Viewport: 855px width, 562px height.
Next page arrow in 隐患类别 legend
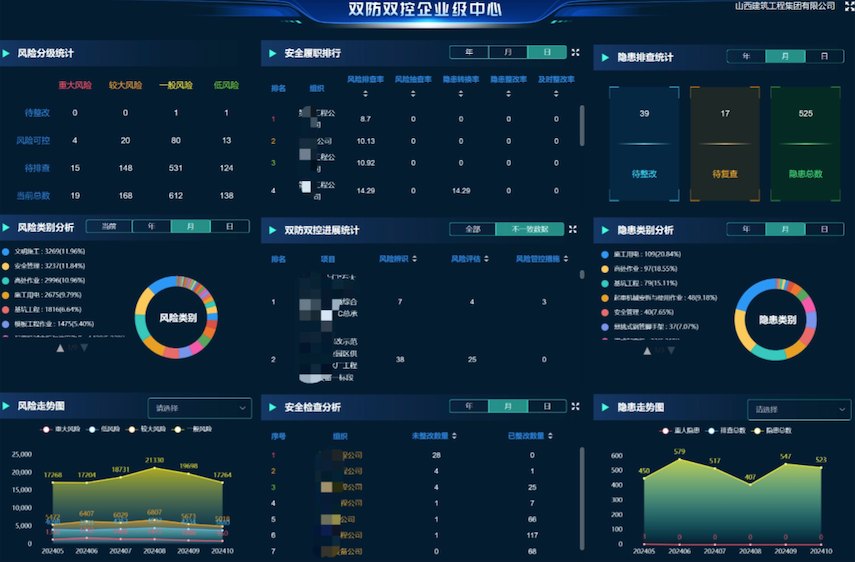point(670,351)
